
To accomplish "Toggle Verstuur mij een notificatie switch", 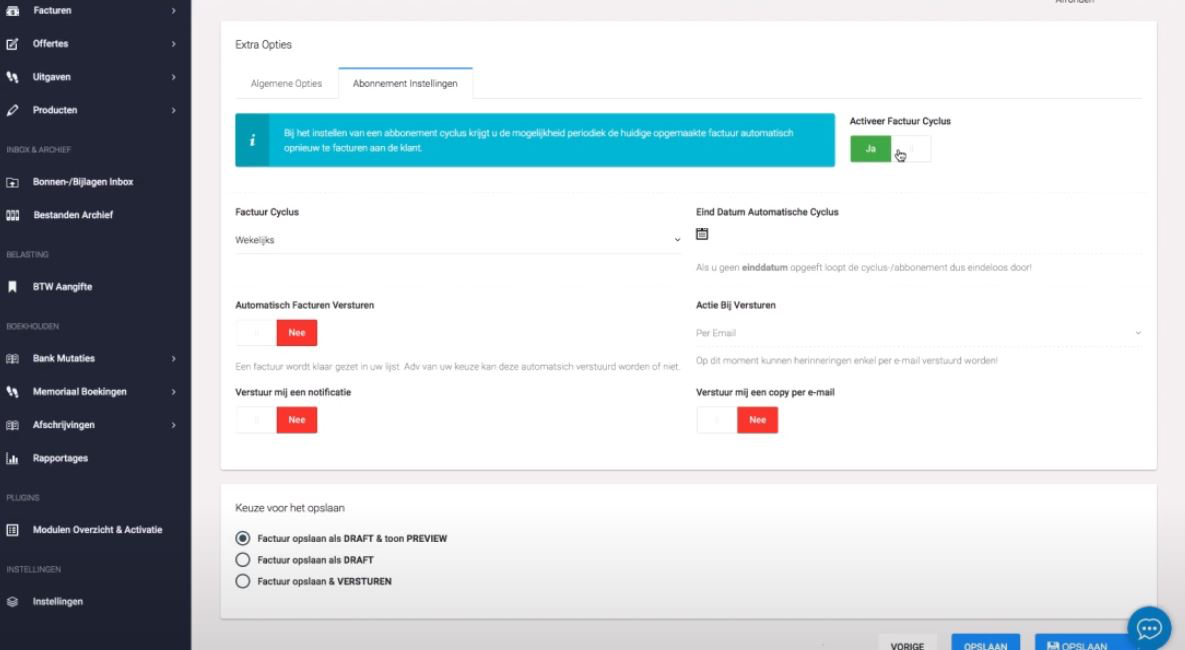I will click(x=277, y=420).
